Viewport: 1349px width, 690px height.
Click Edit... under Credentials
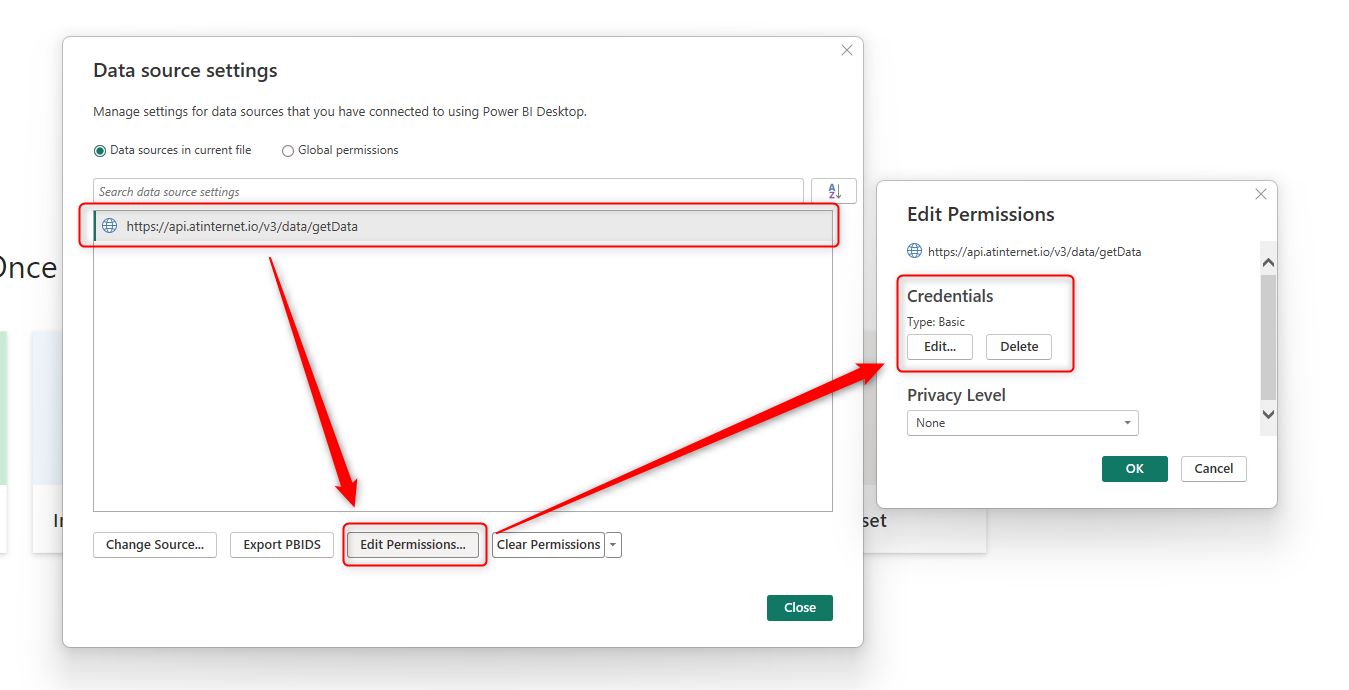pos(940,347)
